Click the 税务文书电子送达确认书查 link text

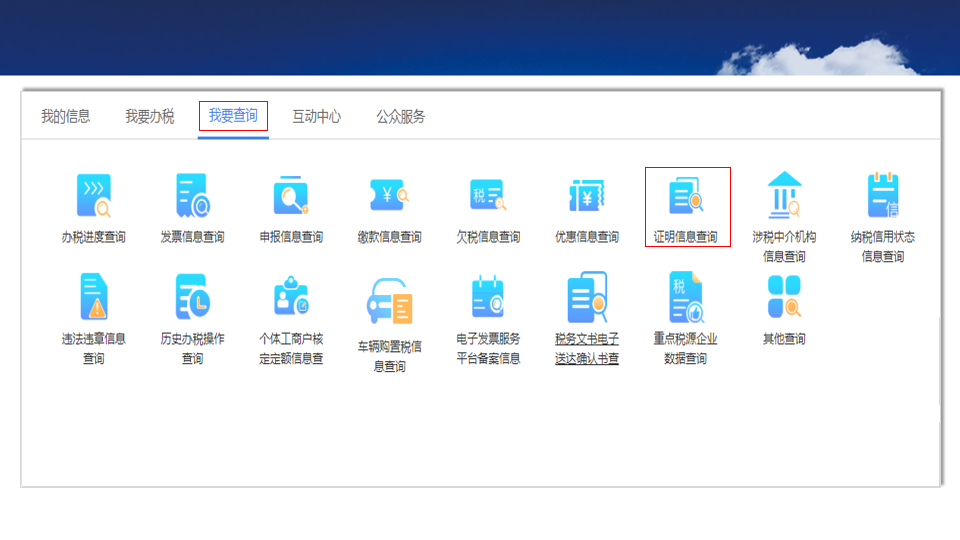pos(587,348)
